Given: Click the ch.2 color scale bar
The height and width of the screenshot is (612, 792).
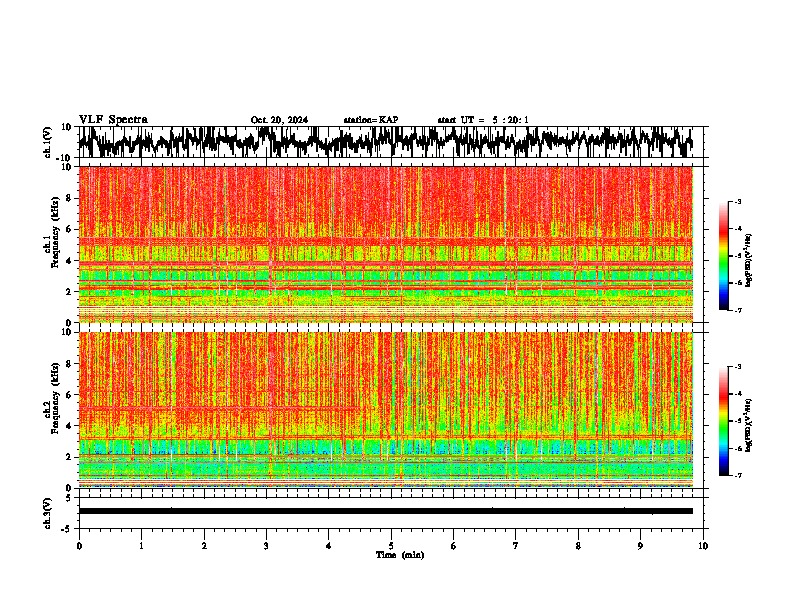Looking at the screenshot, I should point(723,421).
